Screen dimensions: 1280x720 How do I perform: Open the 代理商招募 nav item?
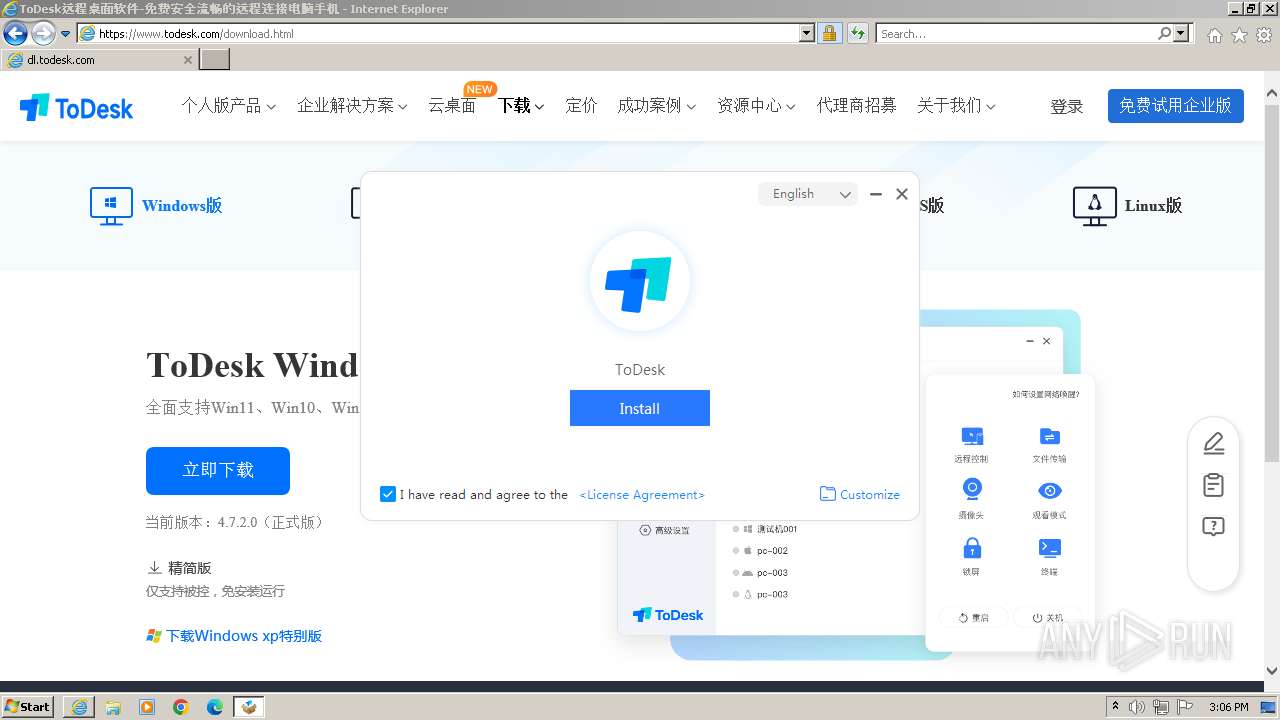[856, 105]
